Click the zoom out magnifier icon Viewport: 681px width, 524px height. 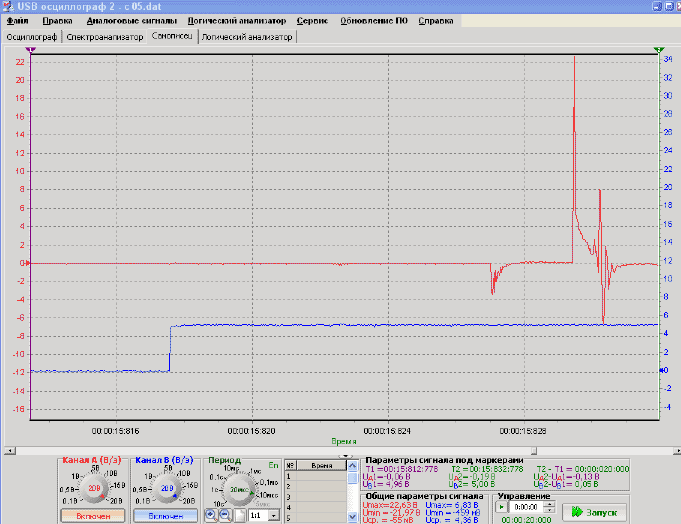[225, 515]
